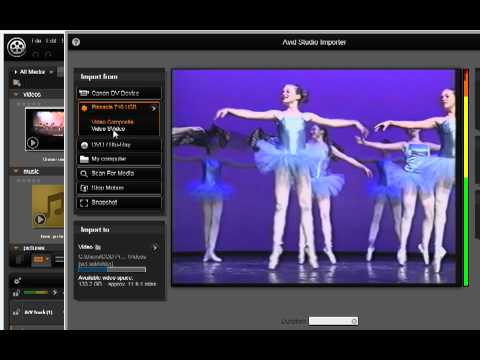Expand the Import to Video arrow
480x360 pixels.
point(155,248)
